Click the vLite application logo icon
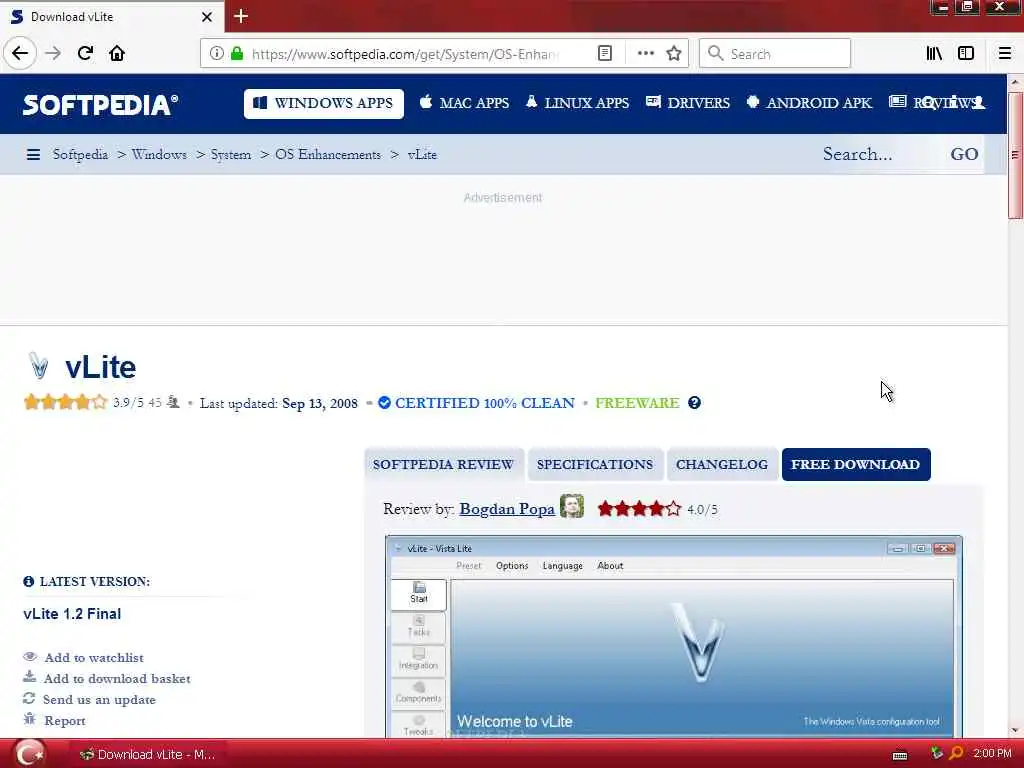The width and height of the screenshot is (1024, 768). [x=39, y=366]
